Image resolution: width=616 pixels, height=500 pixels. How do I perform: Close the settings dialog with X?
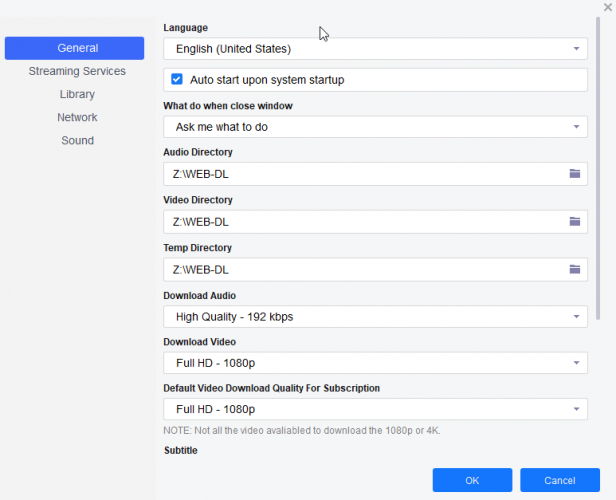coord(607,7)
